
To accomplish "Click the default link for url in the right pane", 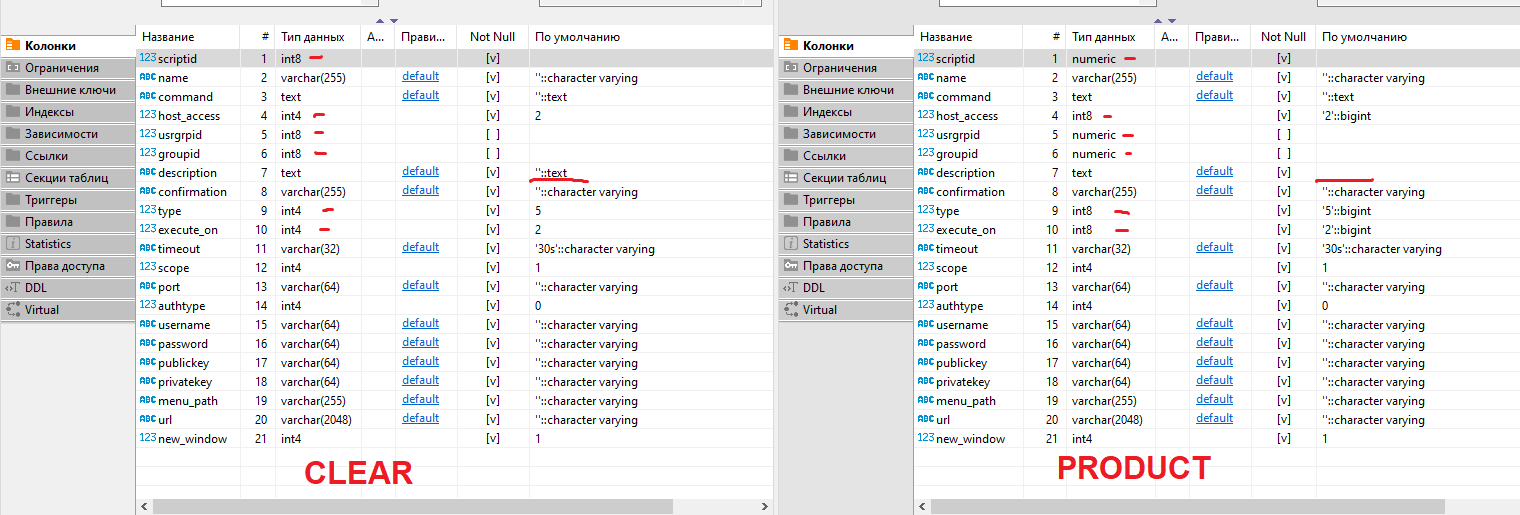I will tap(1214, 419).
